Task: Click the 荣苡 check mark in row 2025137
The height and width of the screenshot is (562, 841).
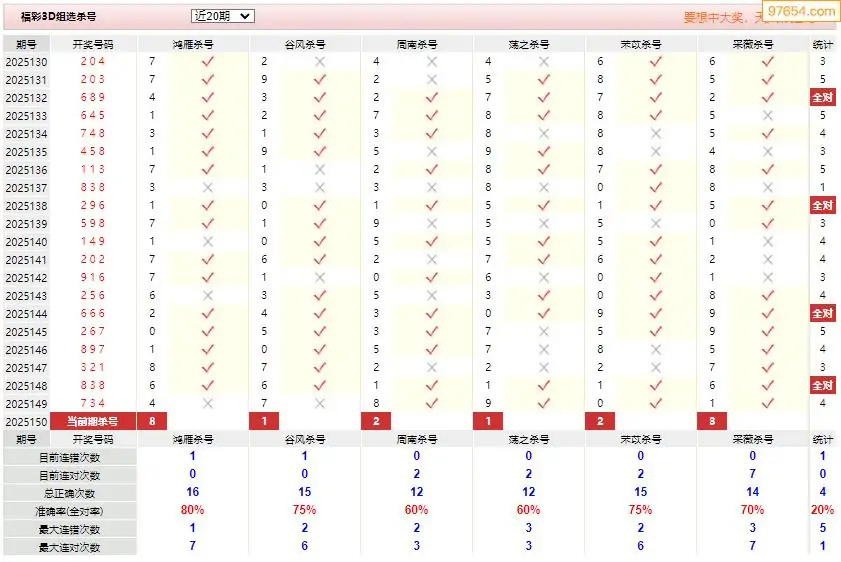Action: pyautogui.click(x=655, y=187)
